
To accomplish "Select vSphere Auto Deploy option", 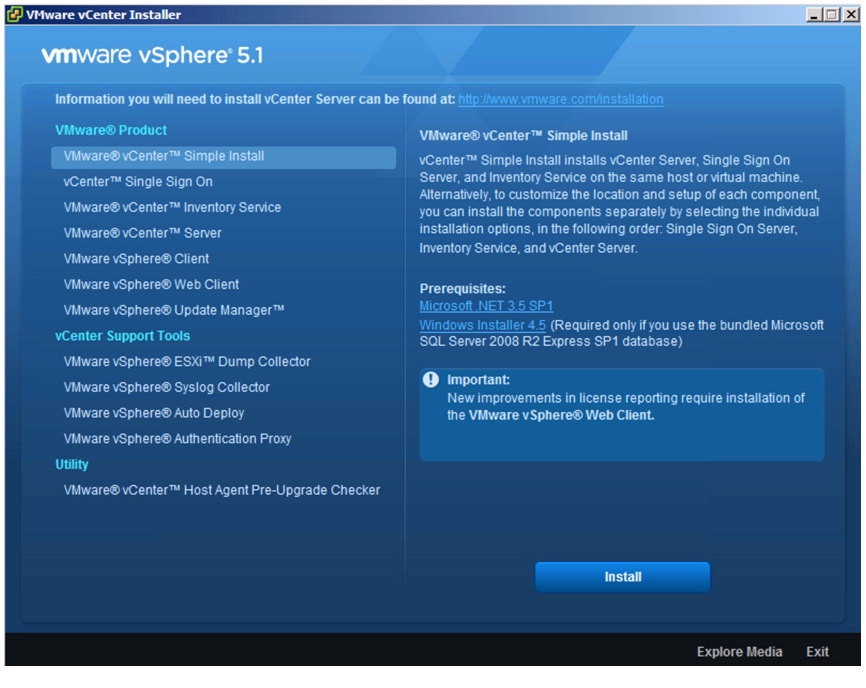I will (x=154, y=413).
